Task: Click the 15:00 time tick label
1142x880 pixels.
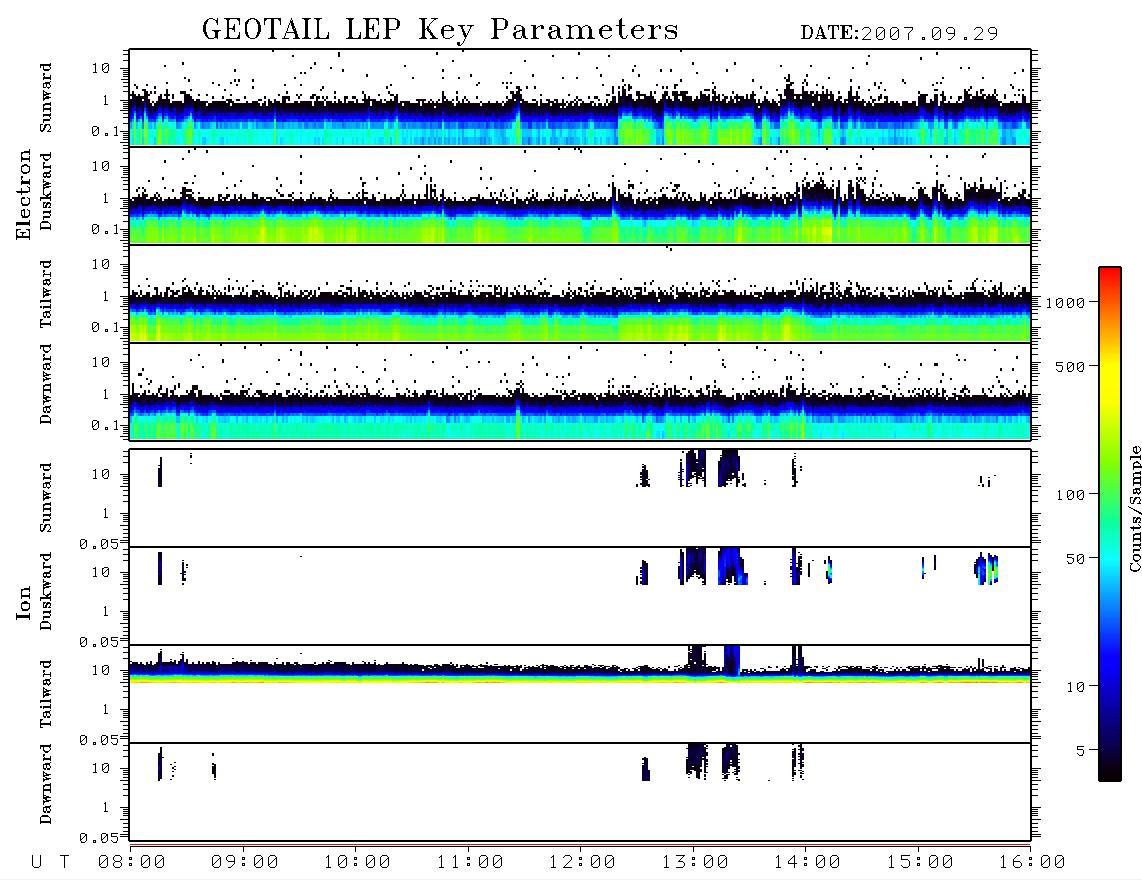Action: tap(920, 863)
